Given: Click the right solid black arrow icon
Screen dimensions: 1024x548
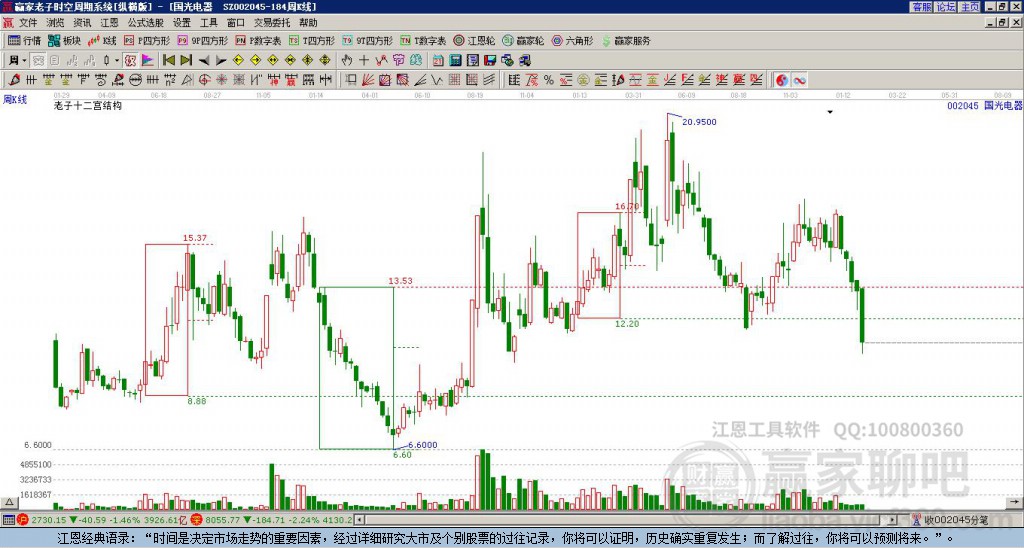Looking at the screenshot, I should point(221,61).
